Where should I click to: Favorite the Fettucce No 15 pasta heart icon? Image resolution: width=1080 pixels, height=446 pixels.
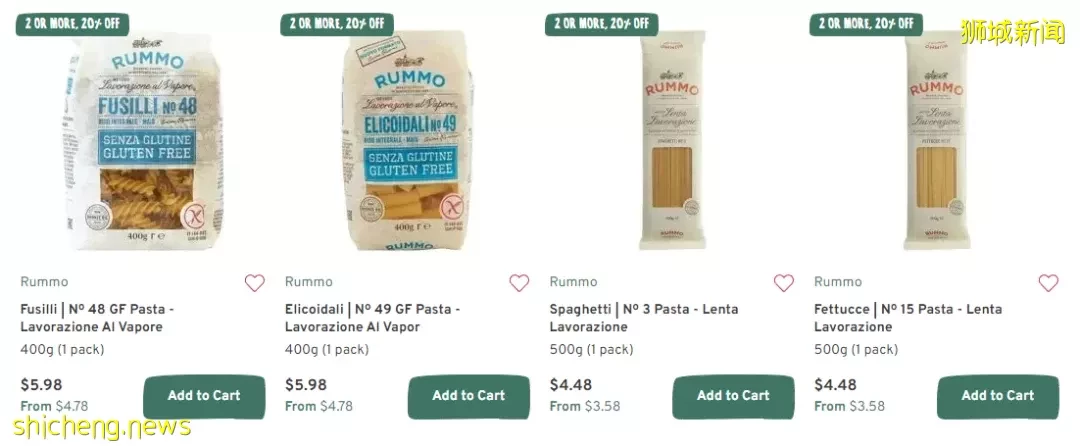click(1048, 283)
